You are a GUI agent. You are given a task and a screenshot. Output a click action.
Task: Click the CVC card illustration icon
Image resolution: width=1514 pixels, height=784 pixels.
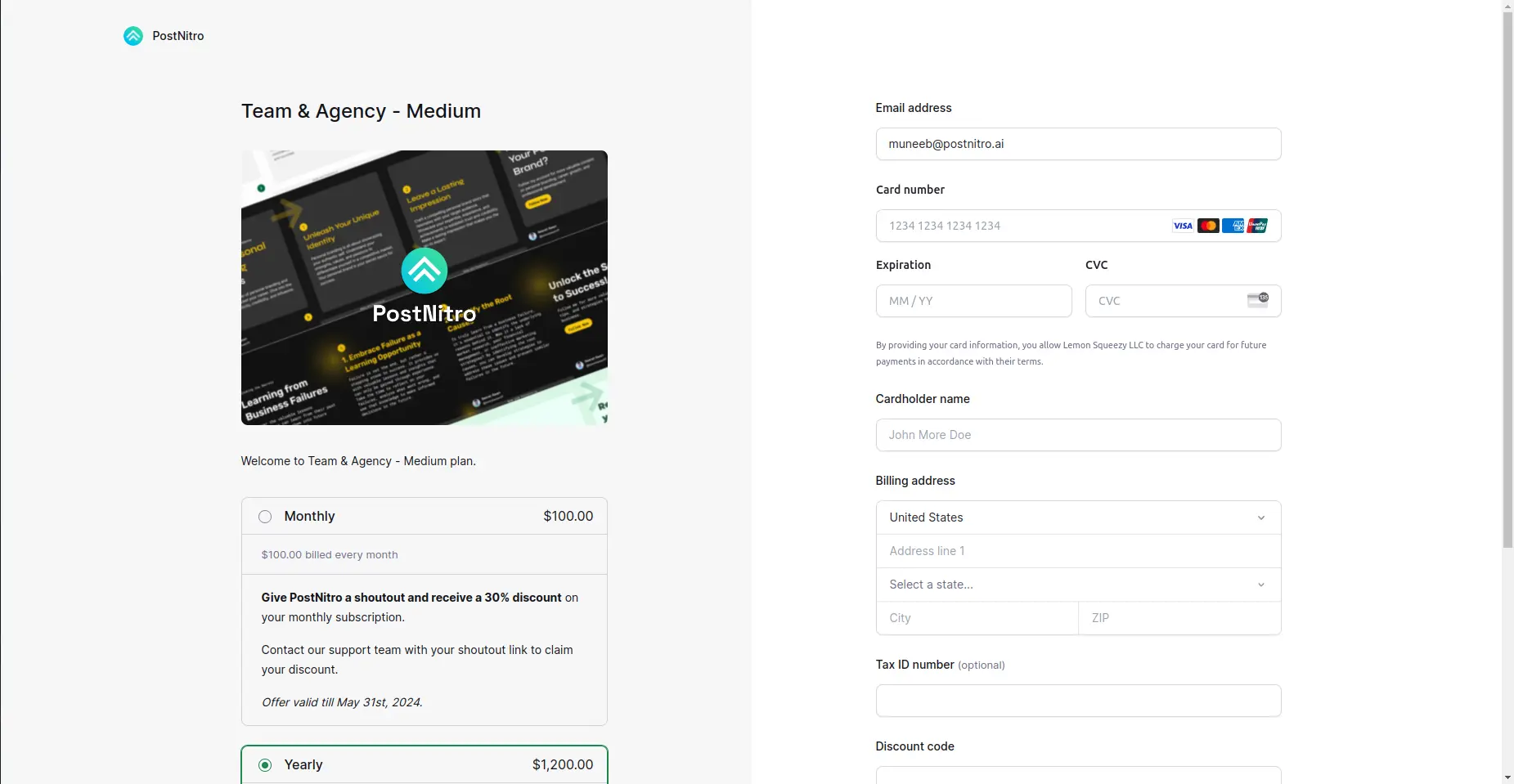(1258, 301)
